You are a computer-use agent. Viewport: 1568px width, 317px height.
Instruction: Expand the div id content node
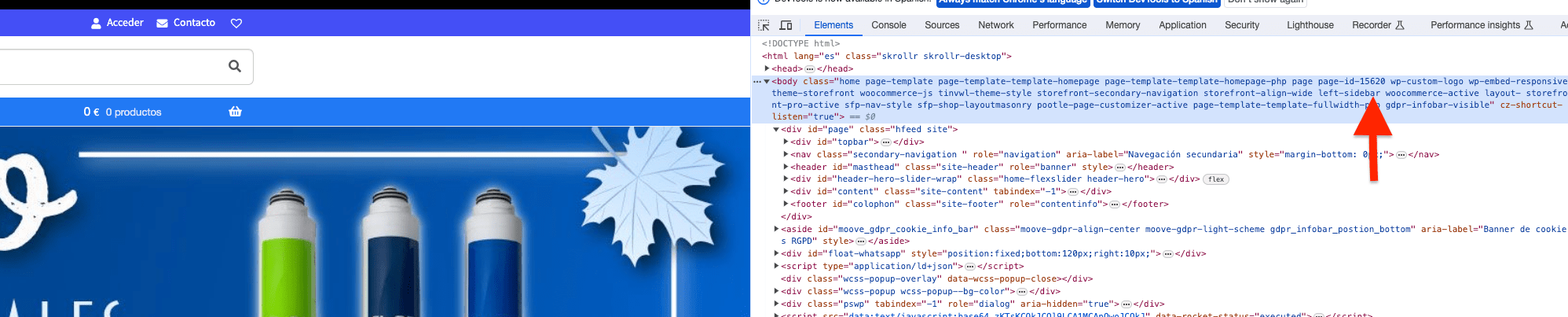(786, 191)
